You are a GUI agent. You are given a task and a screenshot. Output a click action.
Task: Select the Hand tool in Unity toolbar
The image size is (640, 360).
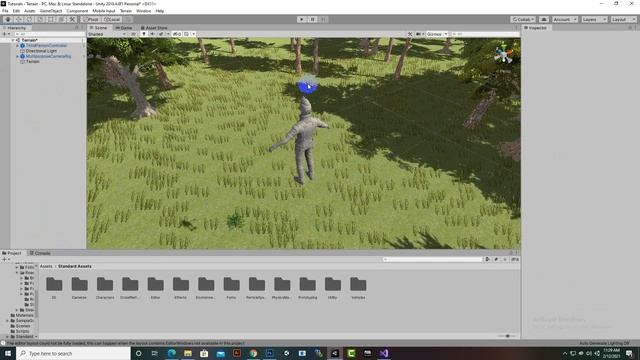pos(8,19)
